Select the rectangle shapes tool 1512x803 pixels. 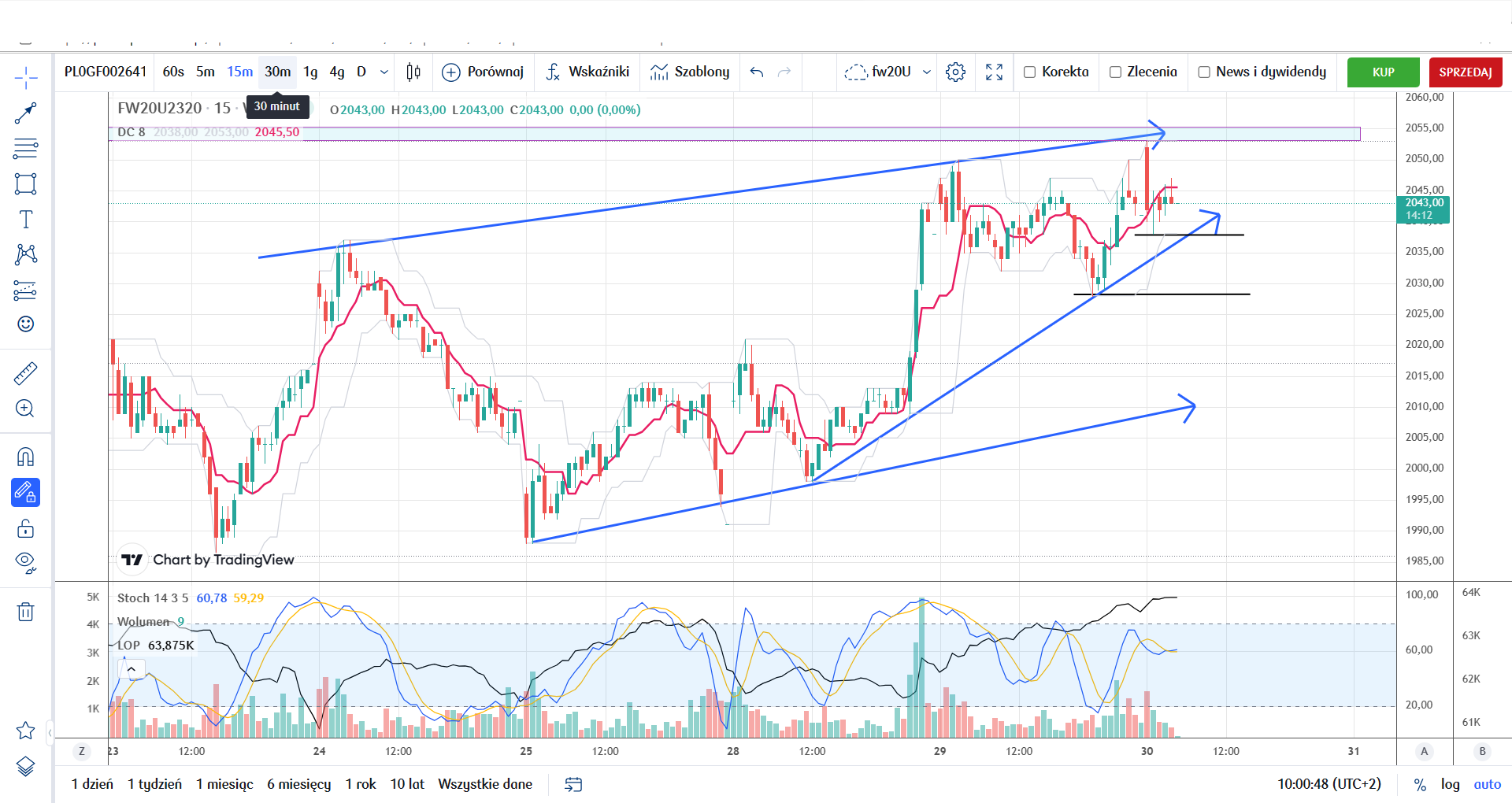(25, 184)
